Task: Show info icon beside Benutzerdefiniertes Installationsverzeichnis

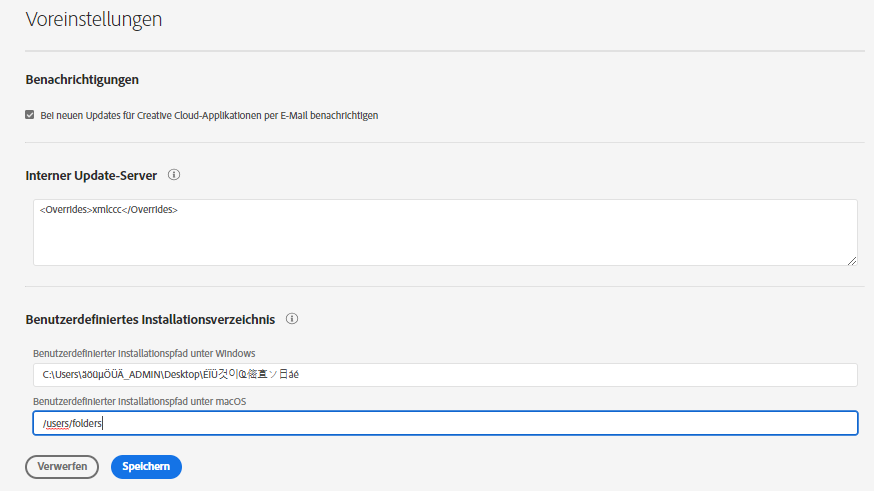Action: 292,320
